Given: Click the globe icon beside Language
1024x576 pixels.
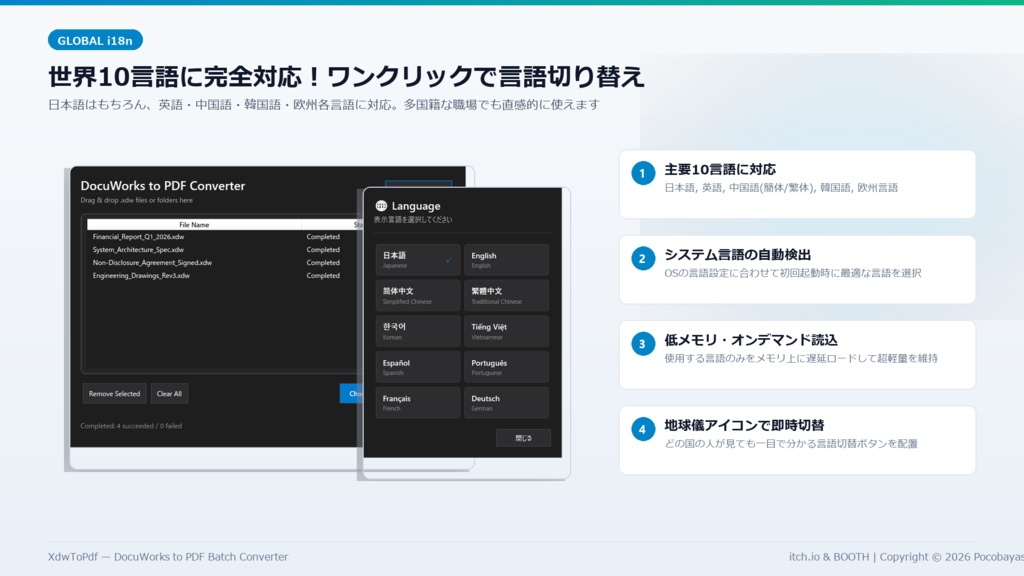Looking at the screenshot, I should [381, 206].
